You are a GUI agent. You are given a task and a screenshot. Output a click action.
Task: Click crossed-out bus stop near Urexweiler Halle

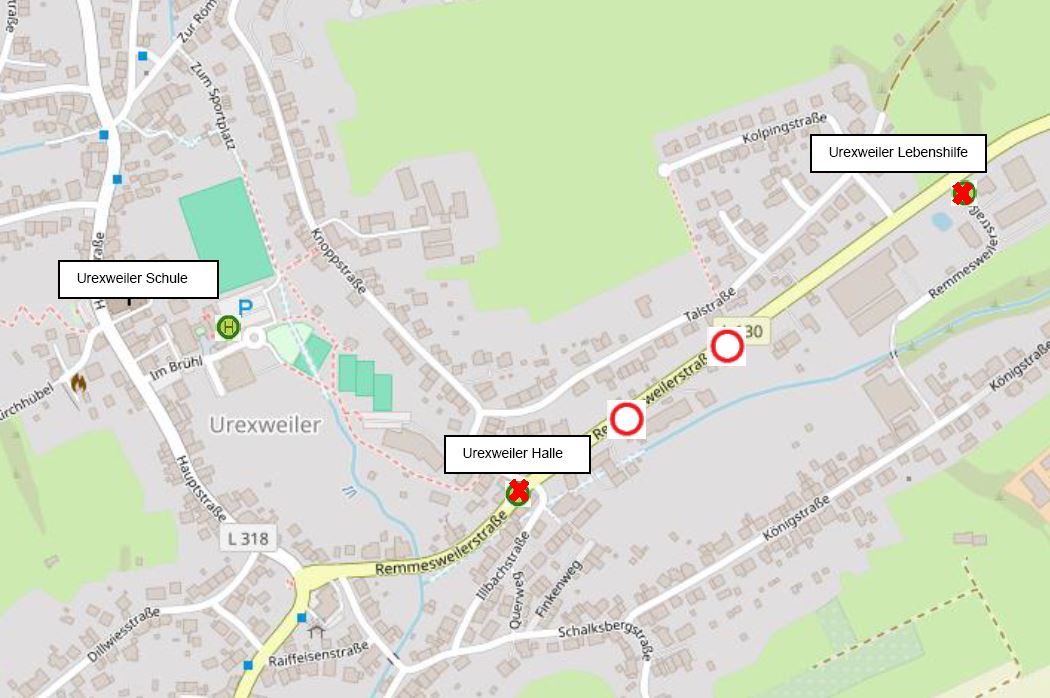(x=518, y=492)
